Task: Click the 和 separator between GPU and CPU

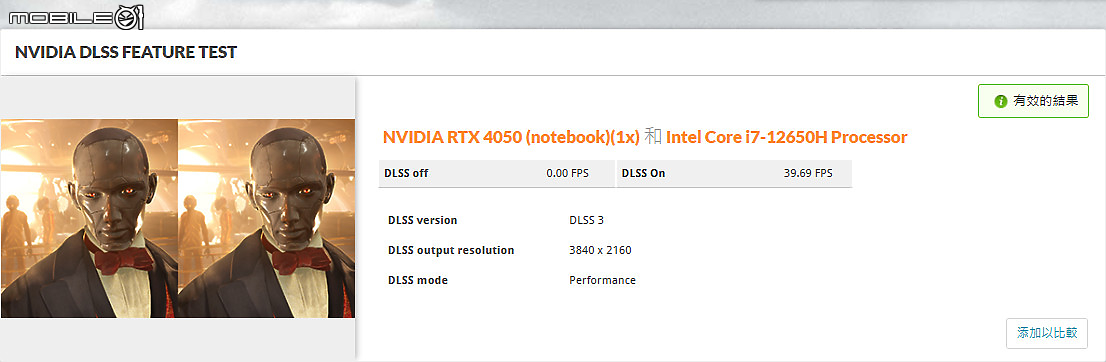Action: 652,137
